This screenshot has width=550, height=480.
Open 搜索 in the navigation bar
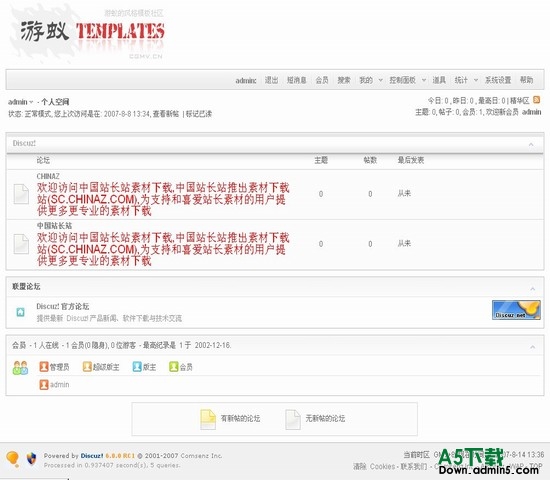[x=344, y=80]
